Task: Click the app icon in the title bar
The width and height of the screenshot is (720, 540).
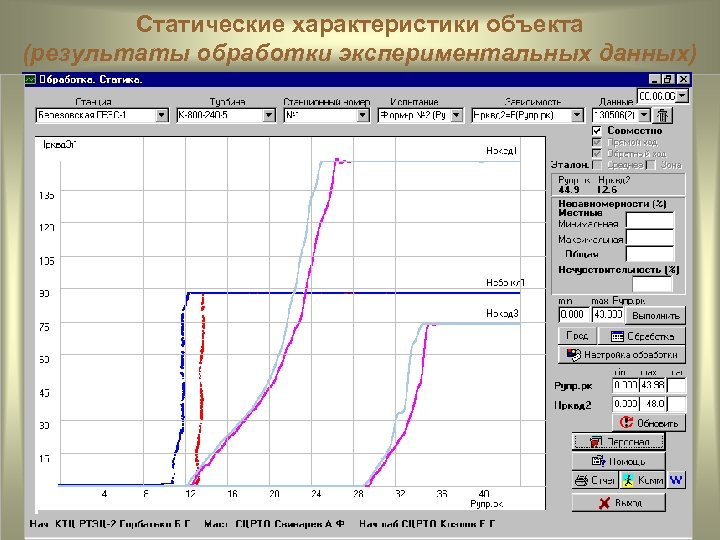Action: (x=30, y=79)
